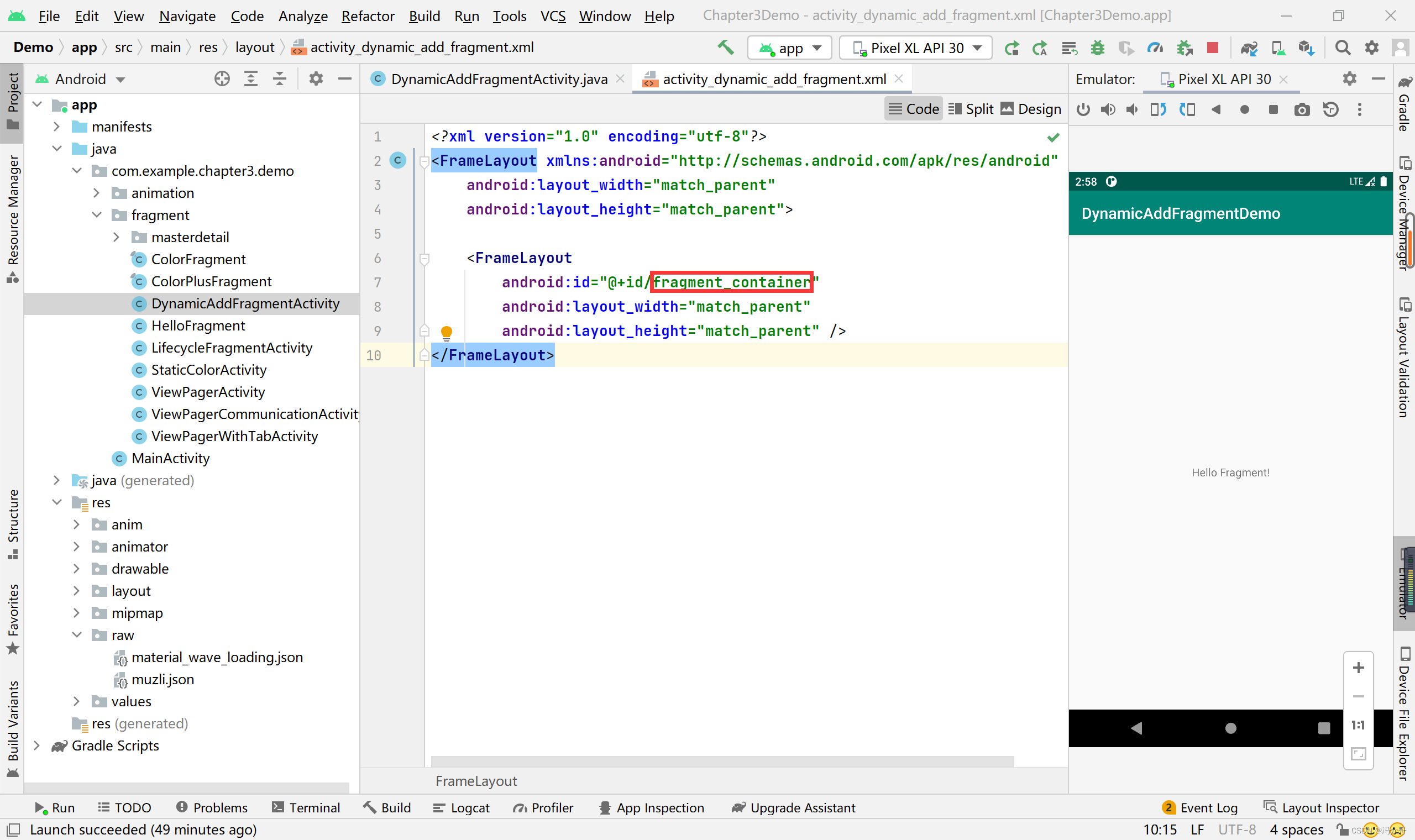Image resolution: width=1415 pixels, height=840 pixels.
Task: Open the Event Log panel
Action: [x=1200, y=808]
